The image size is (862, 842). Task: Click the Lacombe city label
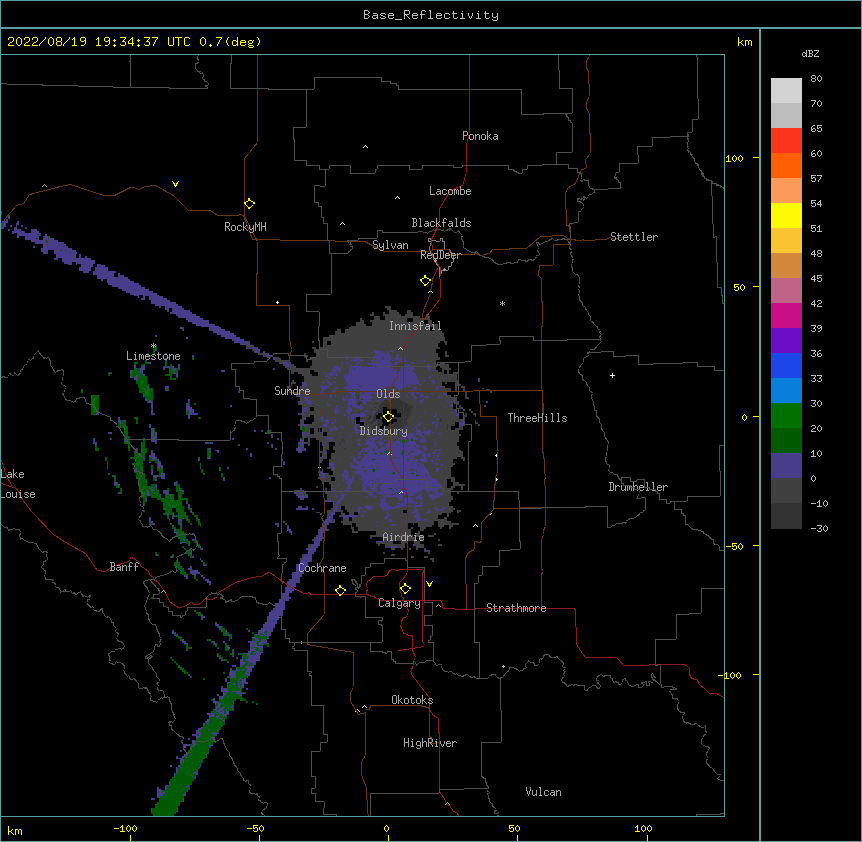450,191
